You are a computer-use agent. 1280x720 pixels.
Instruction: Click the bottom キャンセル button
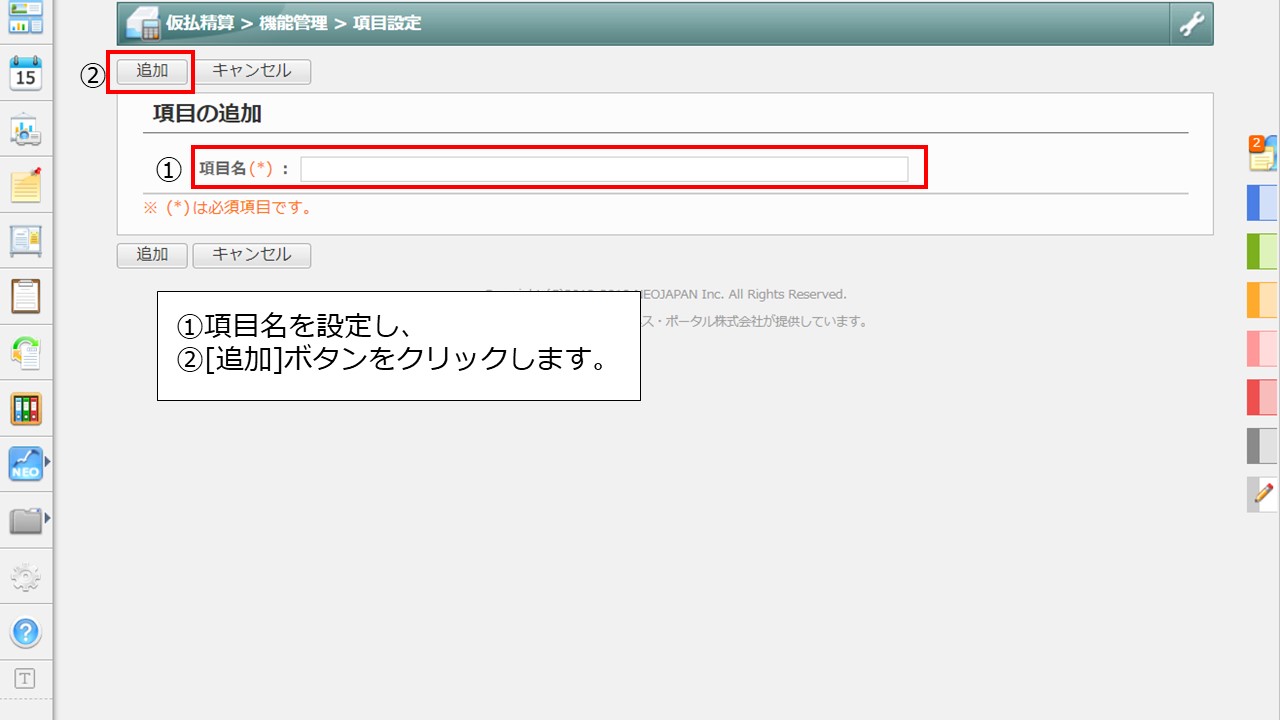point(252,255)
